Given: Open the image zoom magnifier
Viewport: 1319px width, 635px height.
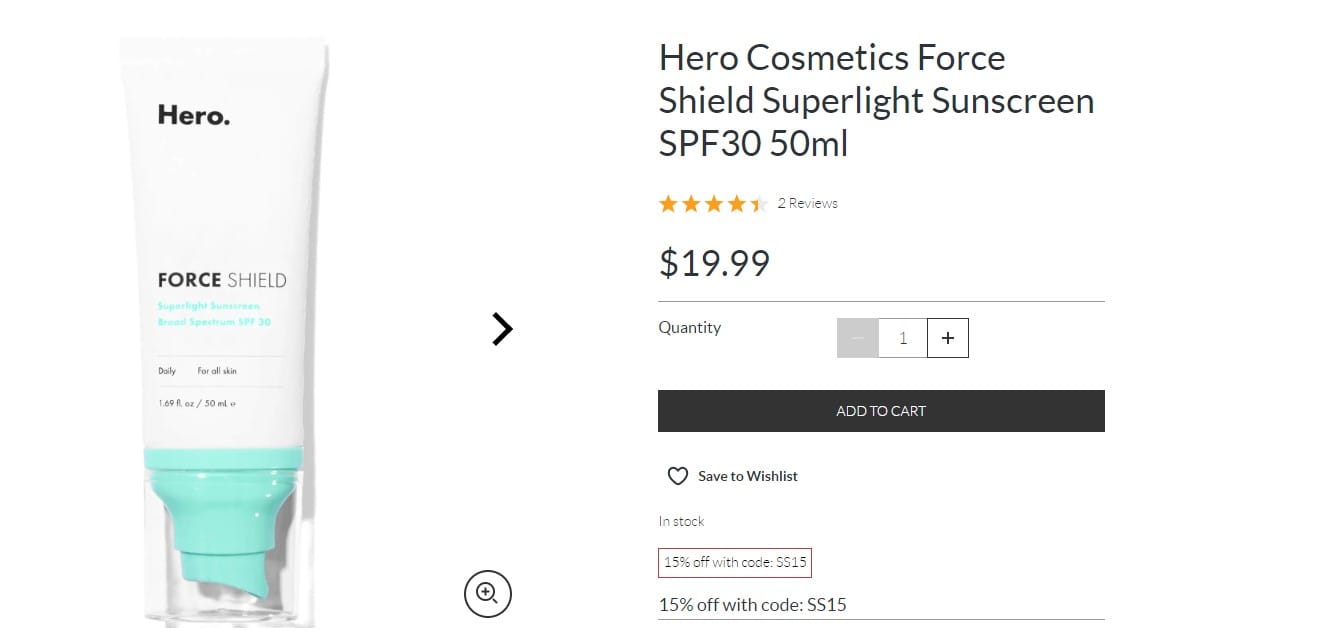Looking at the screenshot, I should (487, 594).
